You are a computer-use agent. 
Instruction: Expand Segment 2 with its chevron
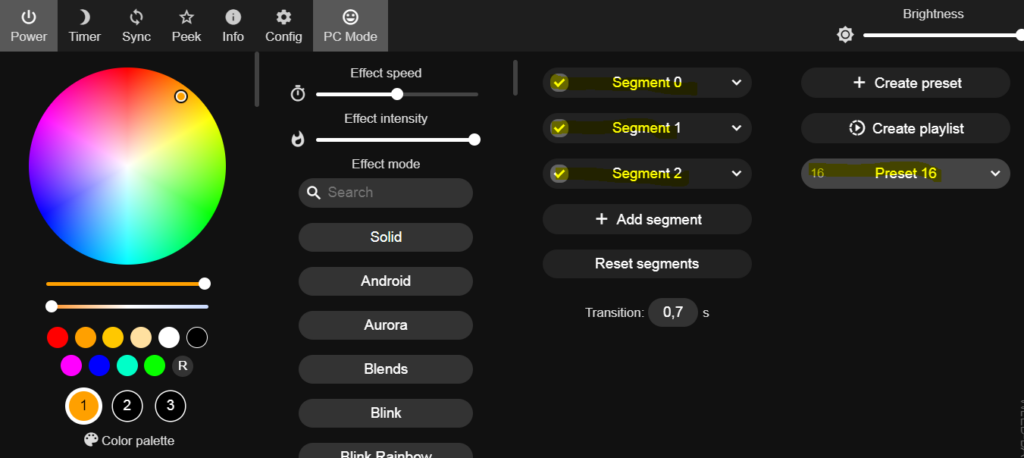pos(736,174)
